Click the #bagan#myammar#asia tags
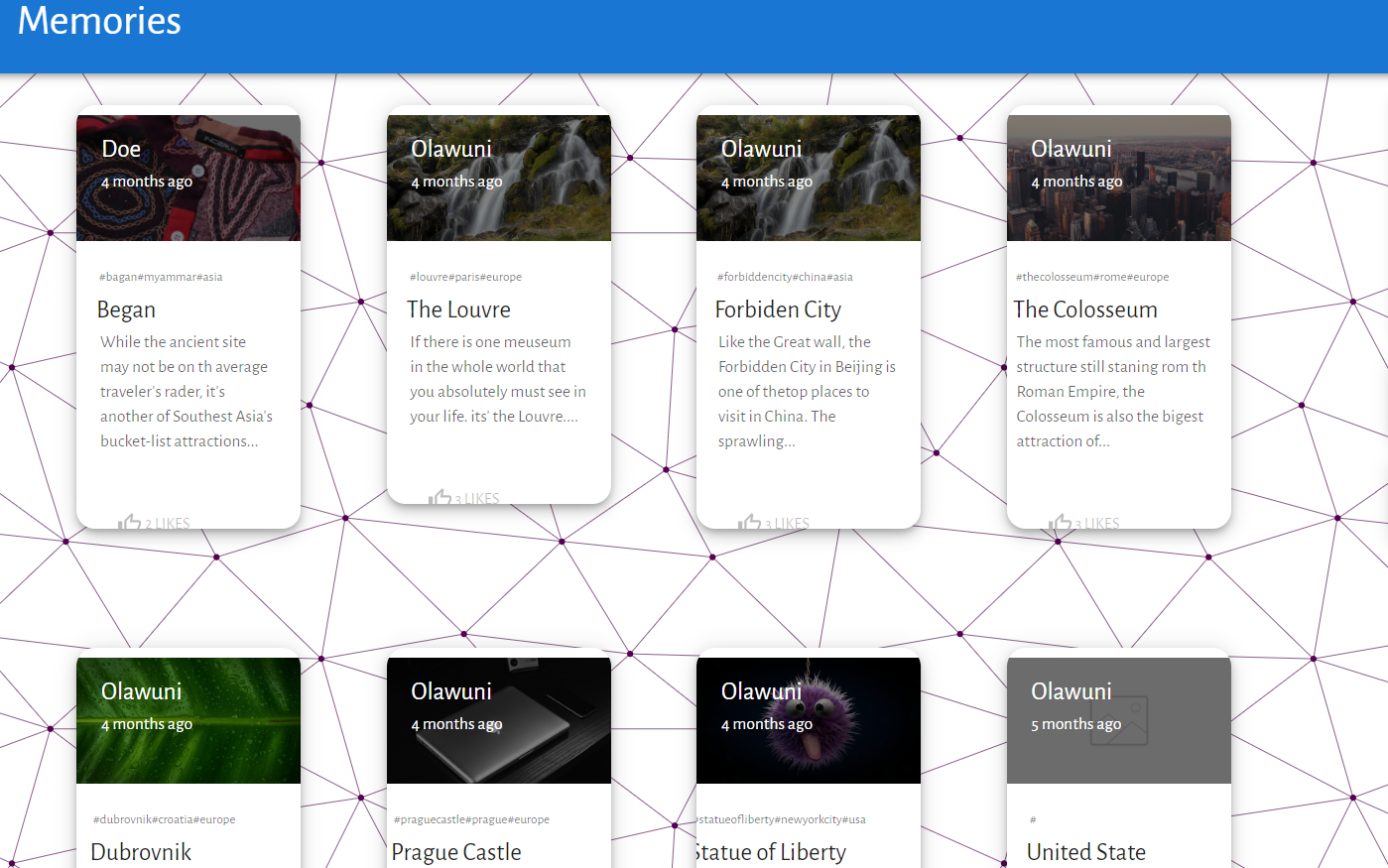1388x868 pixels. (x=161, y=277)
